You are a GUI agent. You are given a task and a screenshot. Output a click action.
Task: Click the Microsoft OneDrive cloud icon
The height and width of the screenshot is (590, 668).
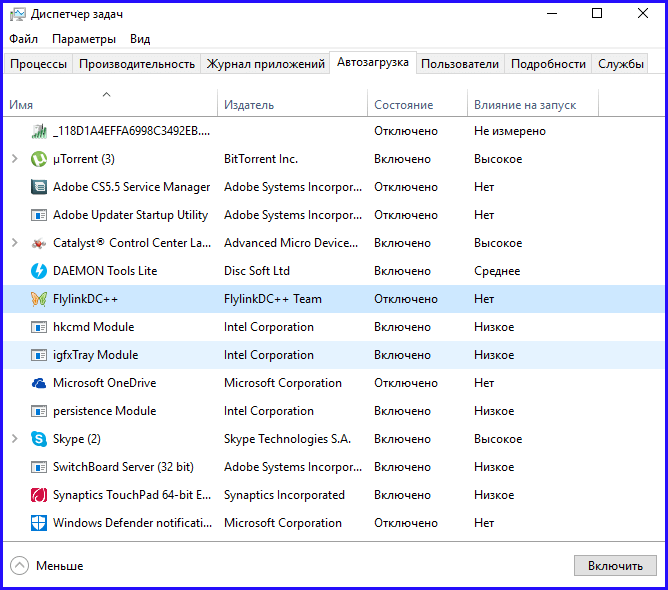pos(39,383)
